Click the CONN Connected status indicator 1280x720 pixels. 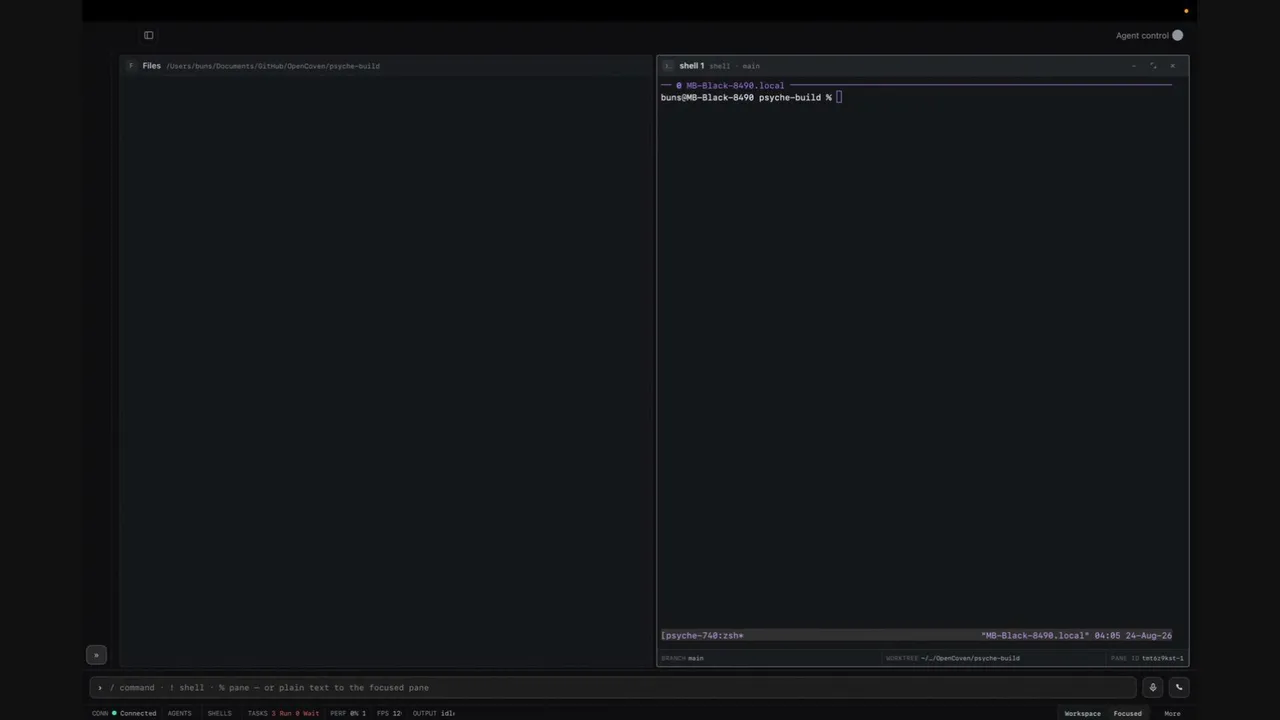tap(124, 713)
